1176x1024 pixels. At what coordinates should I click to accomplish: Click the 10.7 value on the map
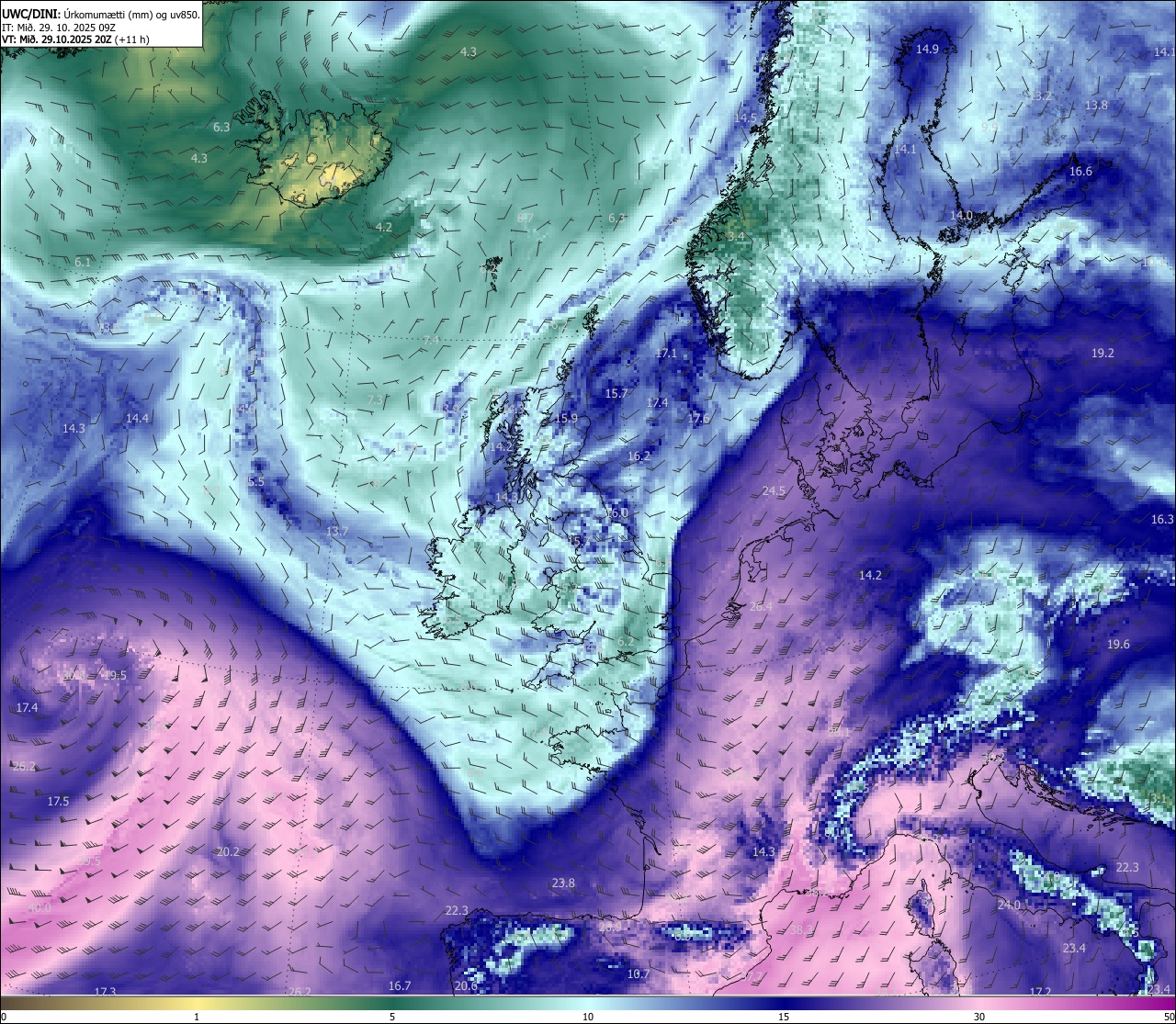point(639,974)
